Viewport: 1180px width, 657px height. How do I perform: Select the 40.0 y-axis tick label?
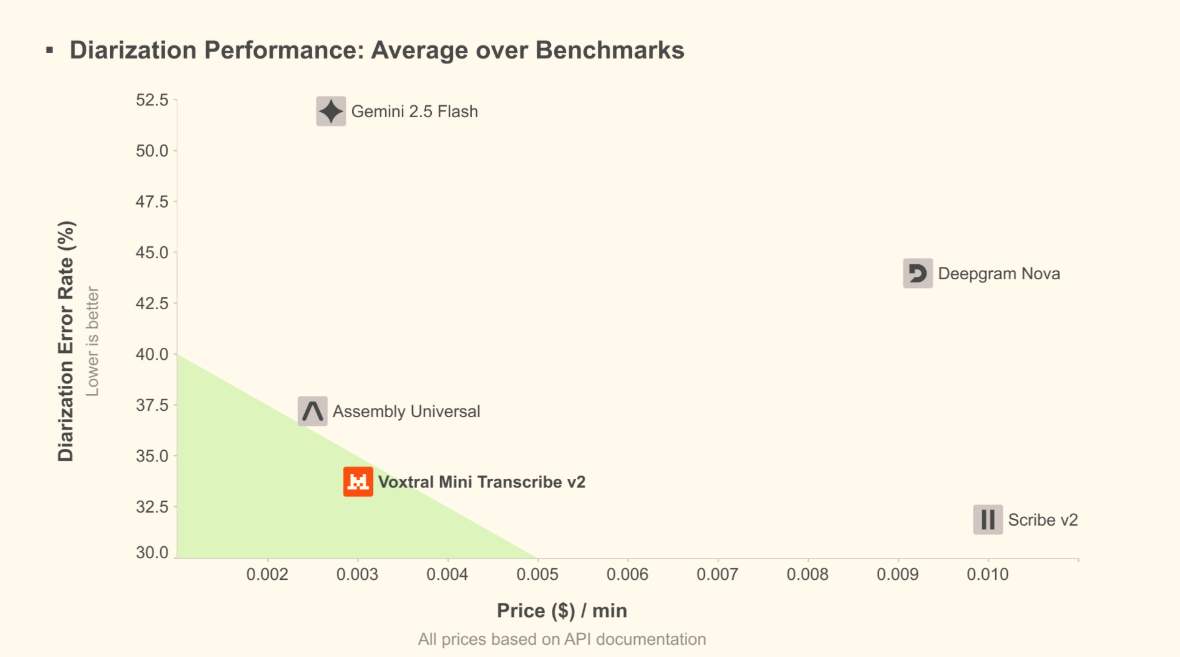[151, 354]
